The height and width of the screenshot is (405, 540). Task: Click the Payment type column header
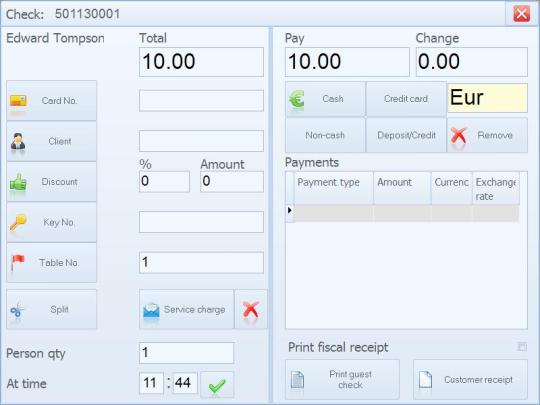(333, 188)
